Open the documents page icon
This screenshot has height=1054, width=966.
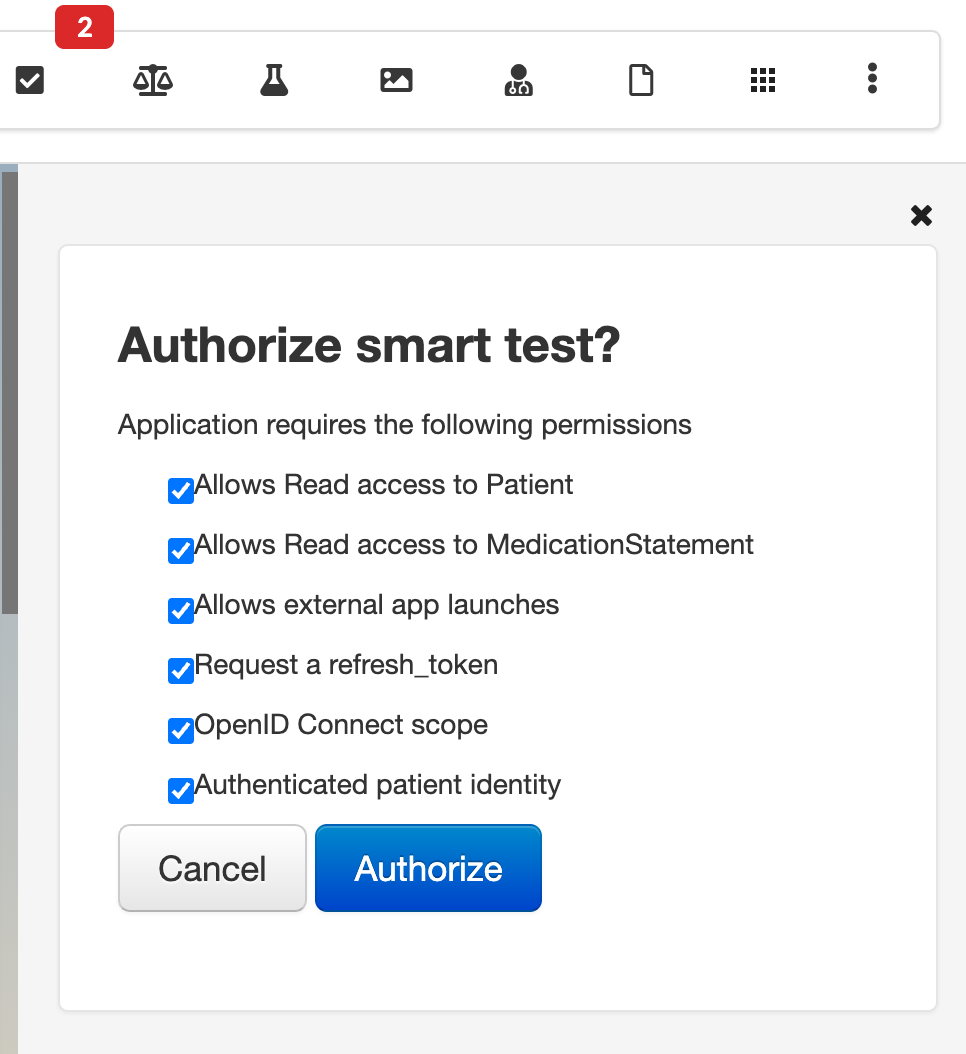(x=640, y=80)
